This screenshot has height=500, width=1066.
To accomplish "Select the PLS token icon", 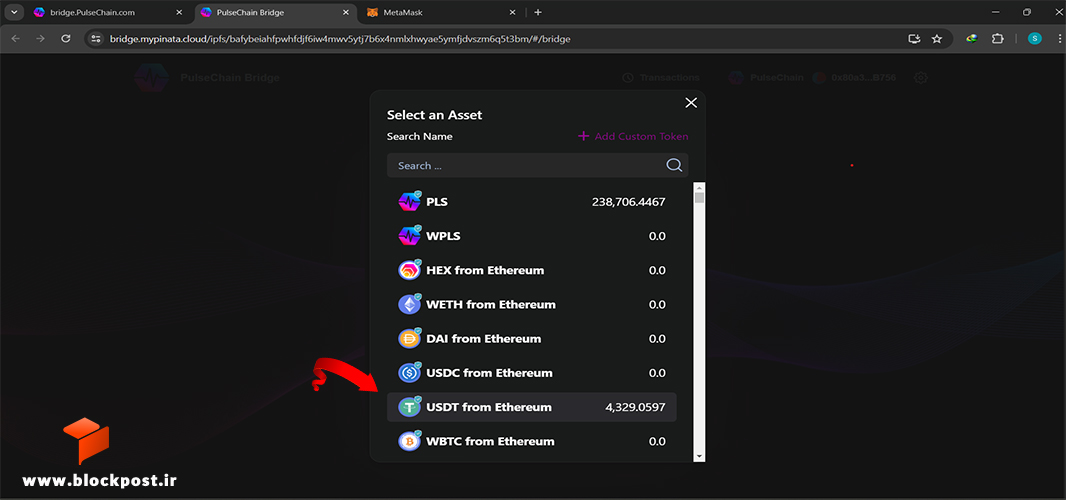I will (409, 202).
